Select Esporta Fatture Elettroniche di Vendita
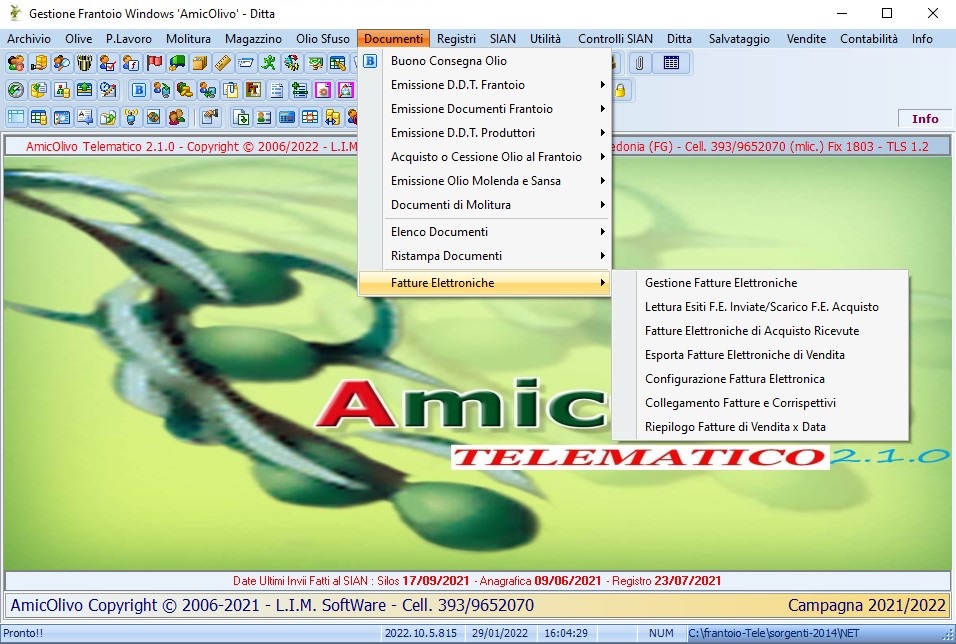This screenshot has height=644, width=956. click(760, 355)
